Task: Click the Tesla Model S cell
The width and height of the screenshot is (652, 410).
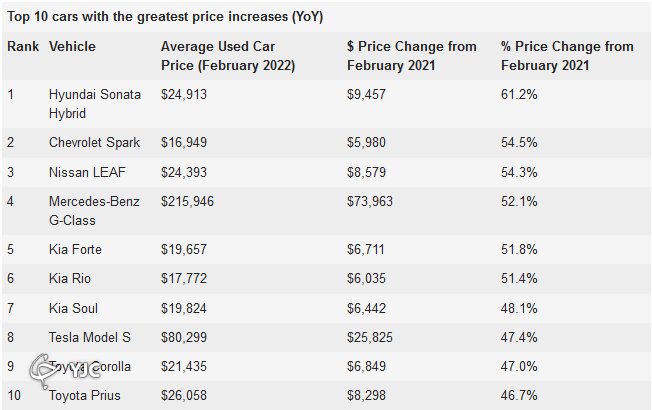Action: pos(91,338)
